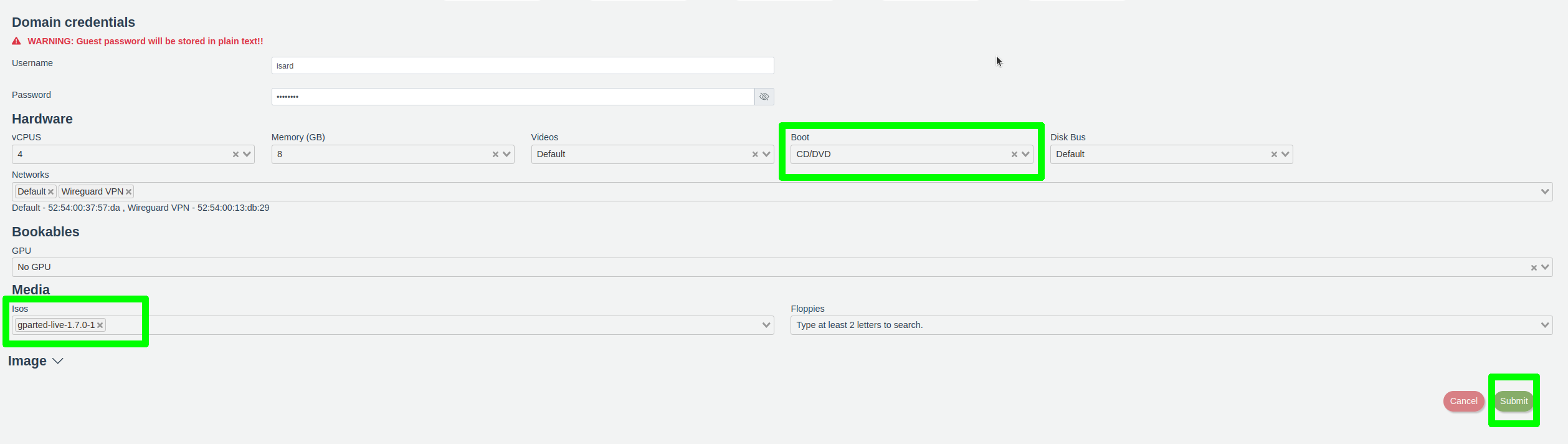Viewport: 1568px width, 444px height.
Task: Clear the Disk Bus selection
Action: click(1274, 155)
